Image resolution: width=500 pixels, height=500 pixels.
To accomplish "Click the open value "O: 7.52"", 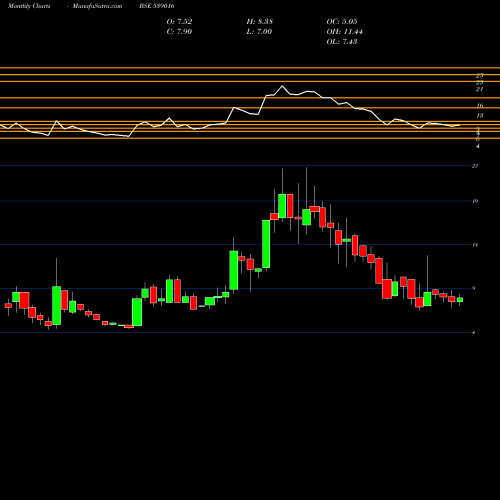I will (179, 22).
